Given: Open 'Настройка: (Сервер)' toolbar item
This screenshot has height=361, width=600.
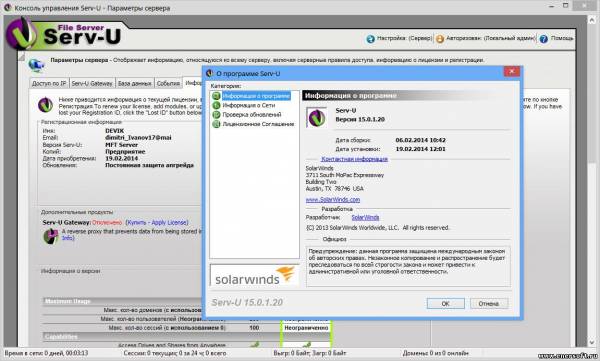Looking at the screenshot, I should coord(404,38).
